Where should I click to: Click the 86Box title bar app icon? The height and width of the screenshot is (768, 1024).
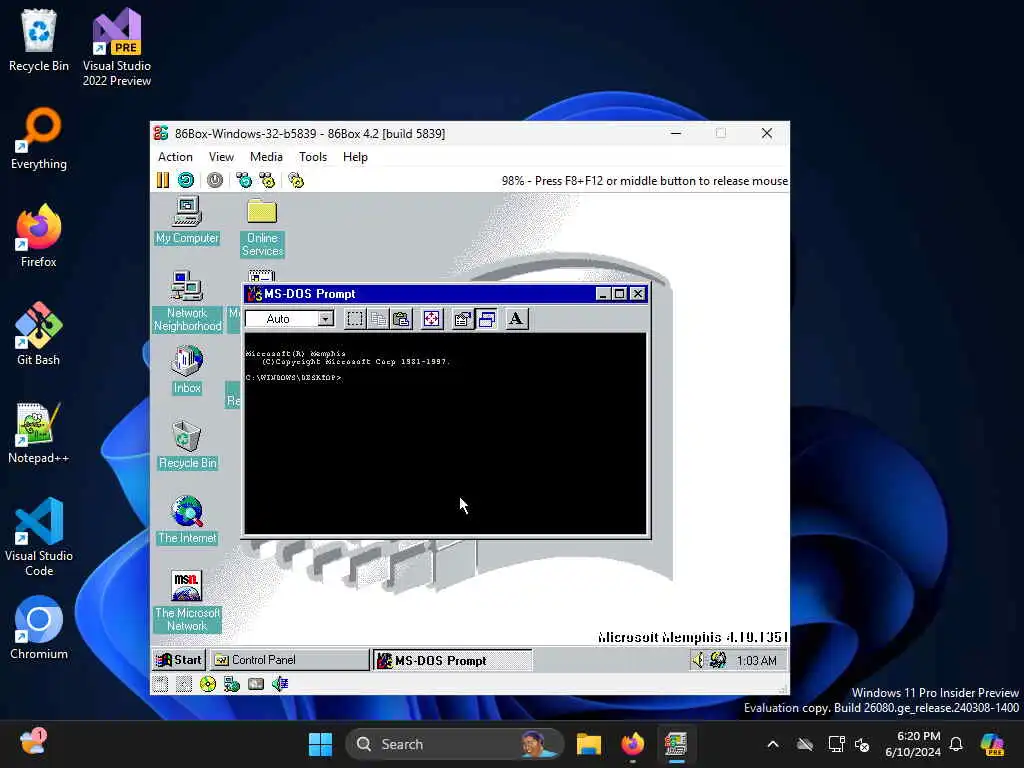pos(161,133)
